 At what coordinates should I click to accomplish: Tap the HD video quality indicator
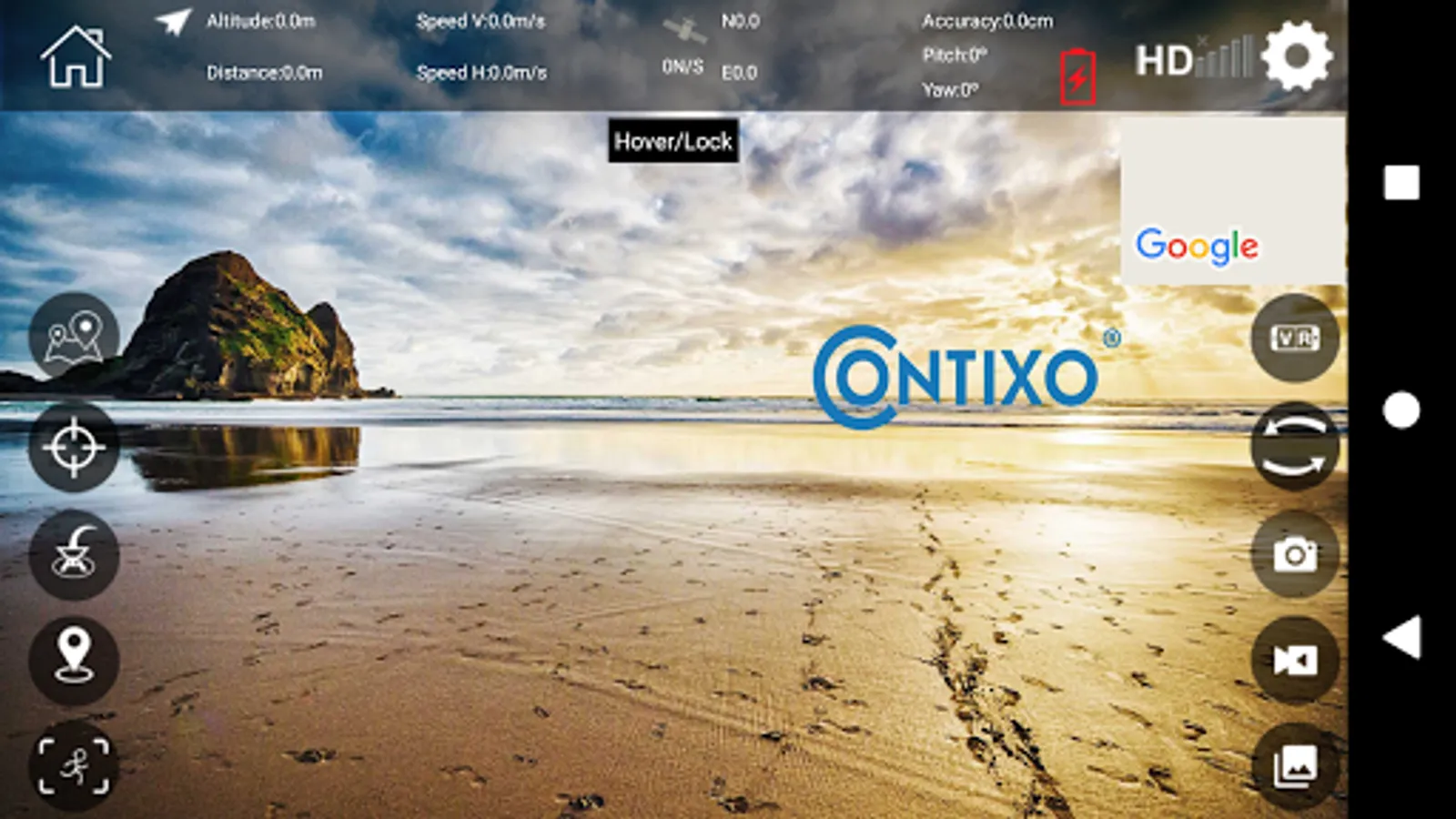(1164, 62)
